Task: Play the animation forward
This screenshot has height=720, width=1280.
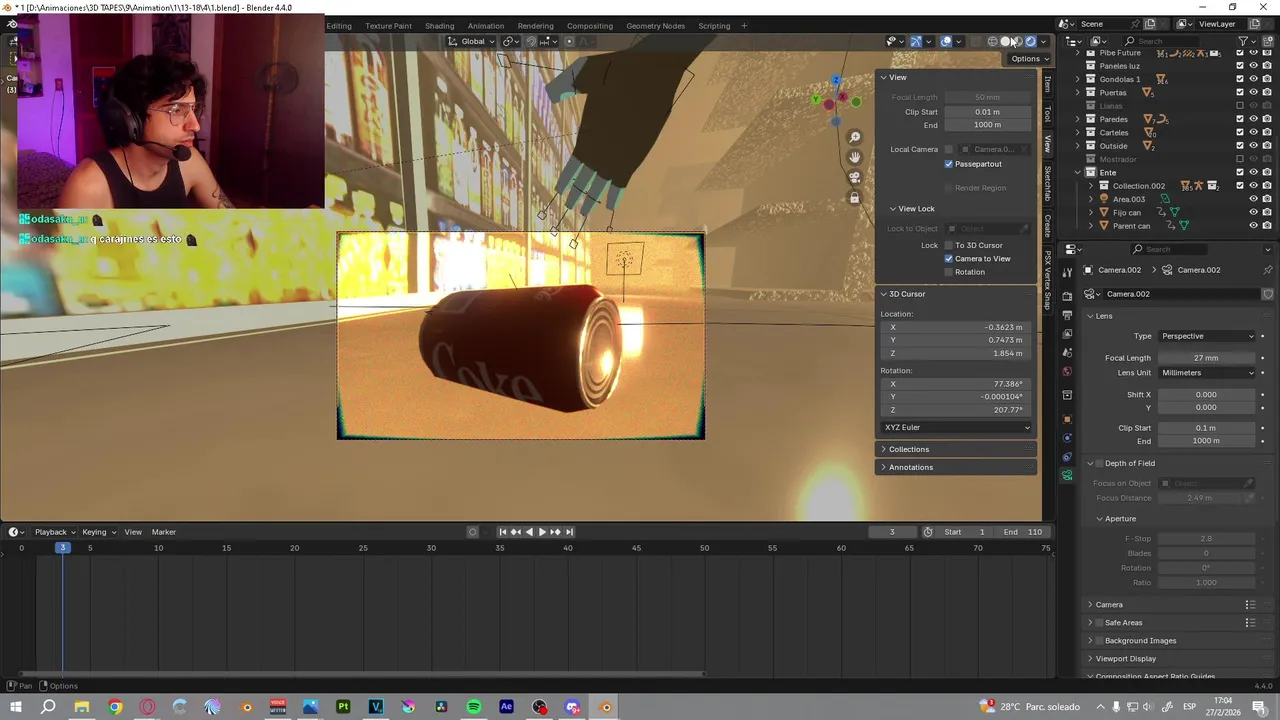Action: click(x=542, y=532)
